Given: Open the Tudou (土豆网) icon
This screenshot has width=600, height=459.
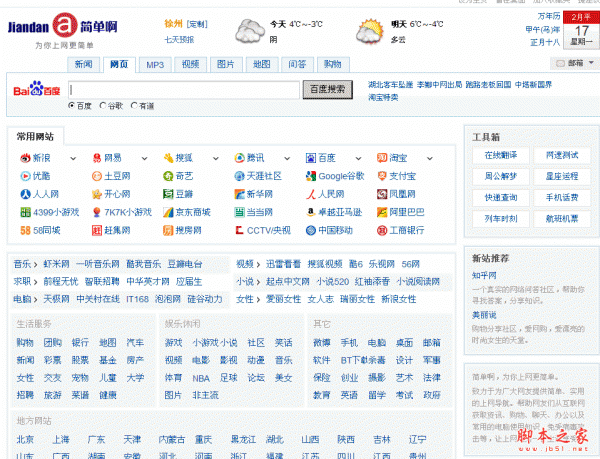Looking at the screenshot, I should (x=97, y=176).
